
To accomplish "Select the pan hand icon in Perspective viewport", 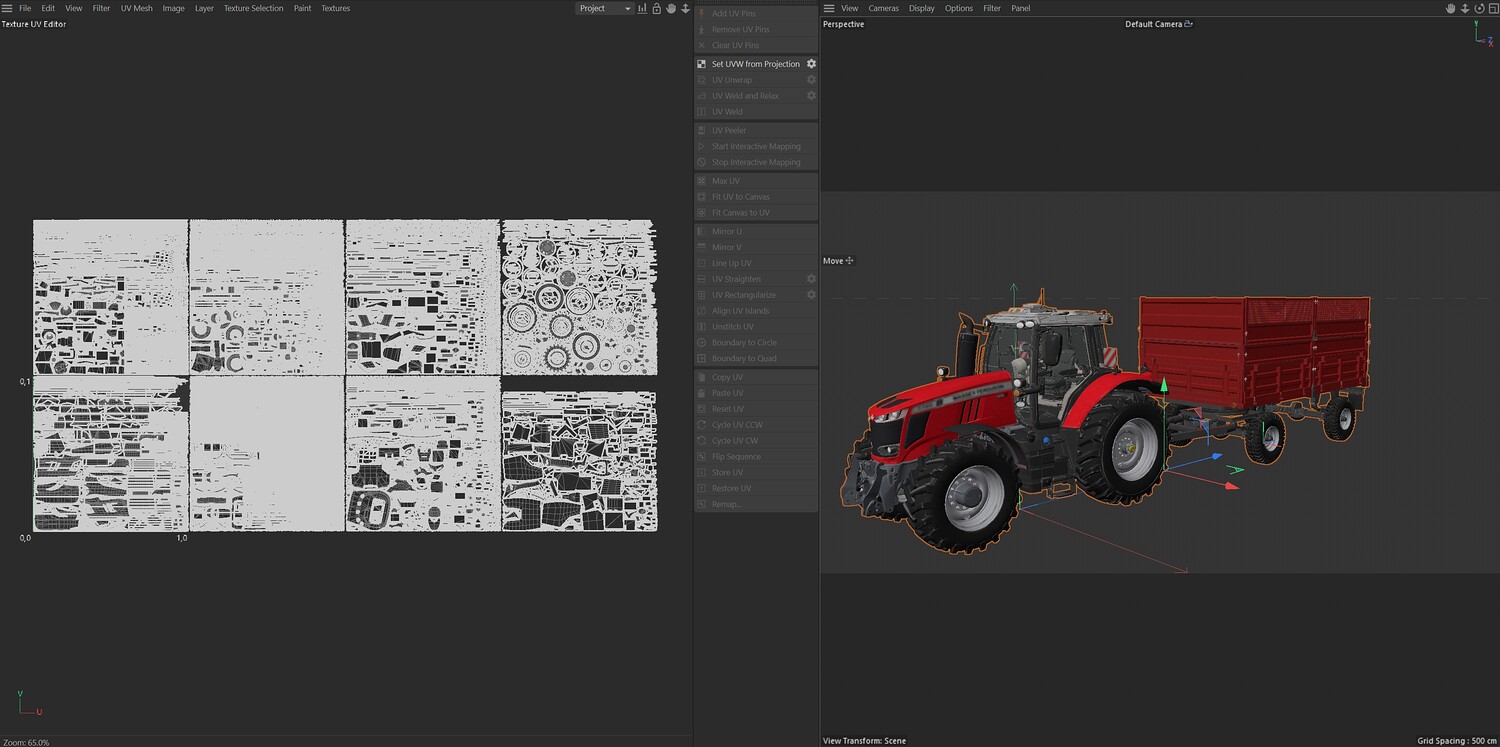I will 1450,8.
